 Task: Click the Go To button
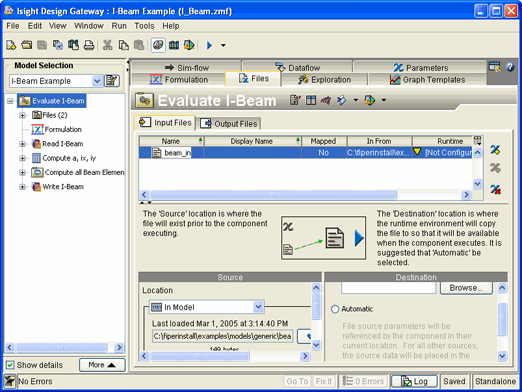(x=297, y=381)
